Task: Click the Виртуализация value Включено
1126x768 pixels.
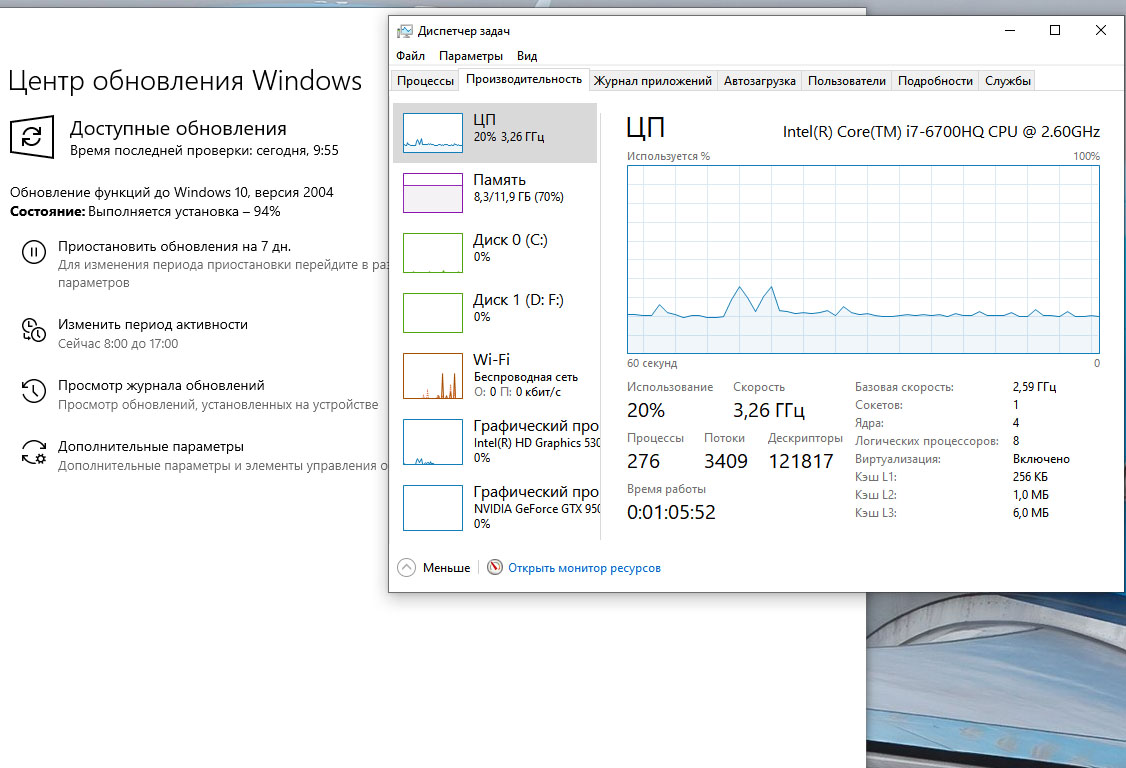Action: tap(1041, 458)
